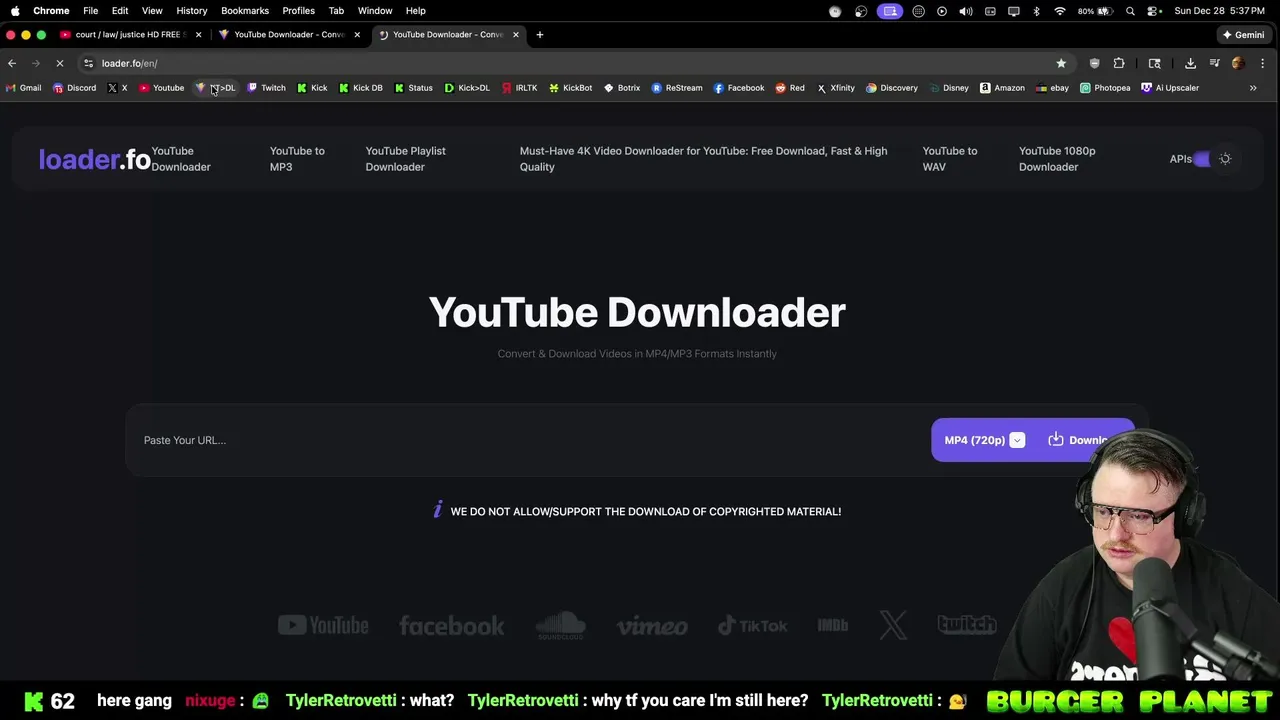Open the Facebook bookmark

pos(739,88)
